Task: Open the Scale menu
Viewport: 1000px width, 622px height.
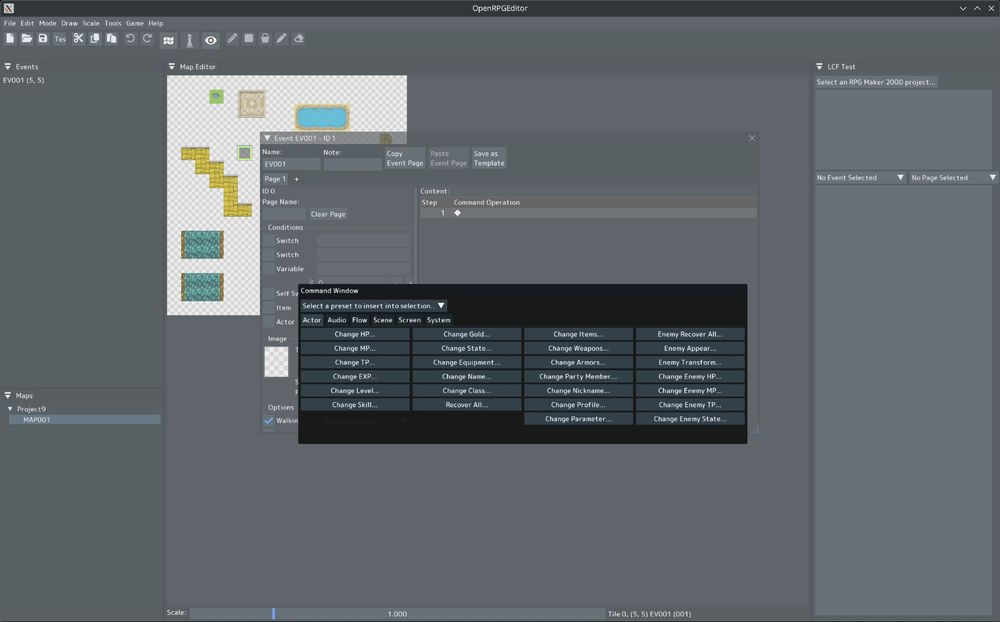Action: click(x=91, y=23)
